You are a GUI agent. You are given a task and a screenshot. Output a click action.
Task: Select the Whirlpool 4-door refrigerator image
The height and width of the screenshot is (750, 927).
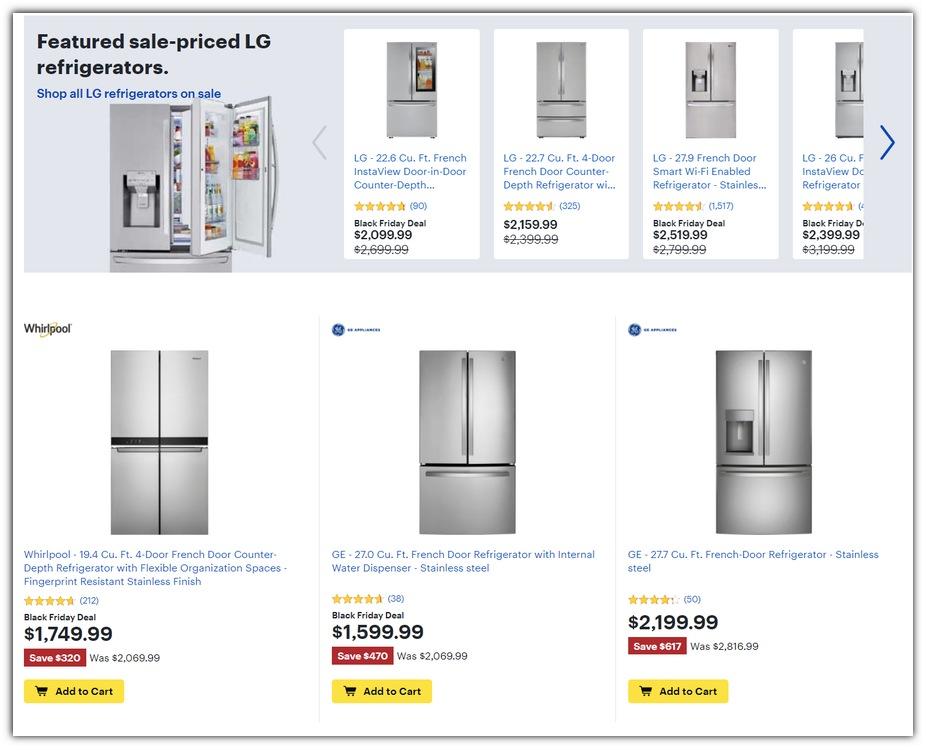(x=160, y=442)
